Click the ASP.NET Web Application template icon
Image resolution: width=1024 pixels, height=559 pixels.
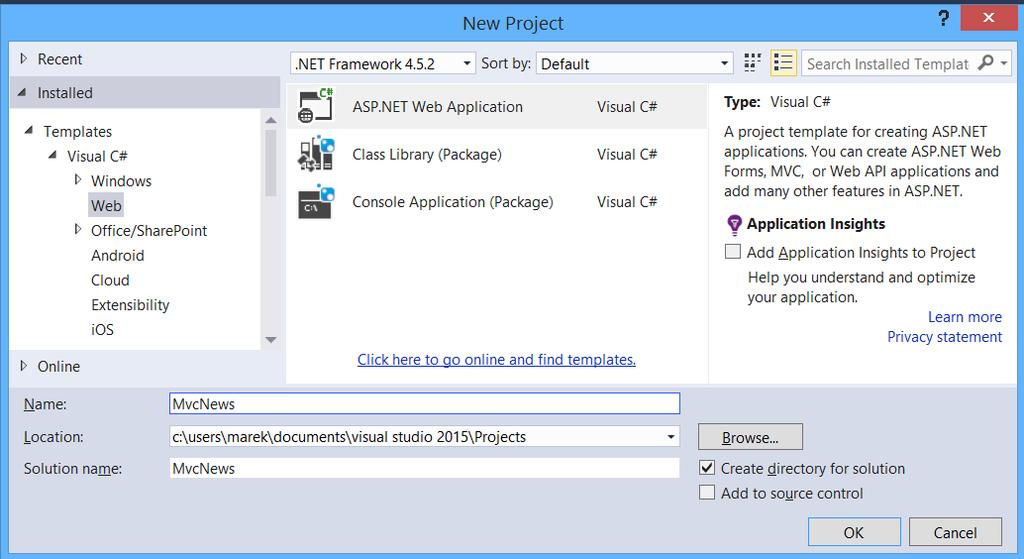[x=316, y=106]
